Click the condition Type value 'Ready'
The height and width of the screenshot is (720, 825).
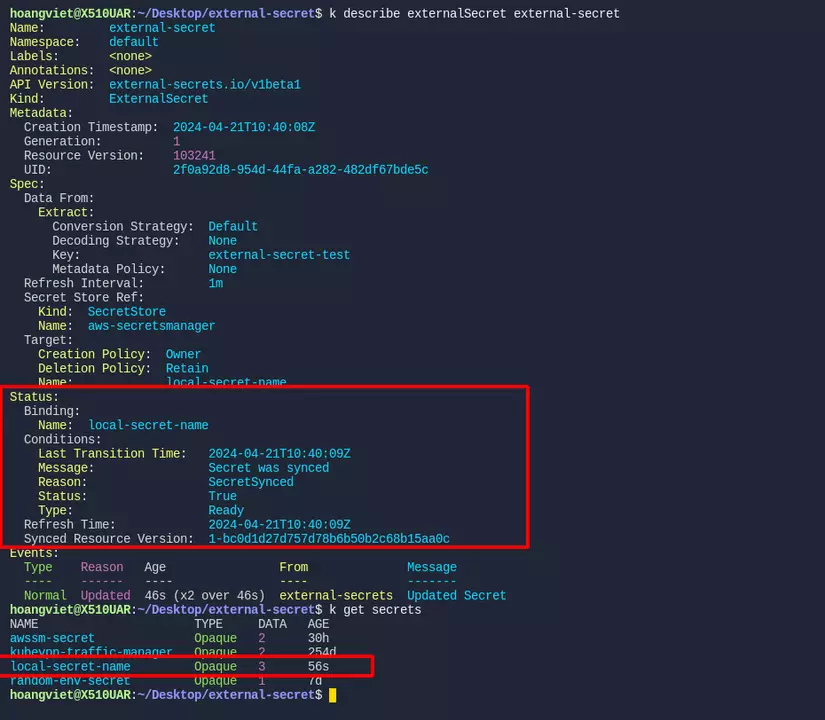(x=226, y=511)
